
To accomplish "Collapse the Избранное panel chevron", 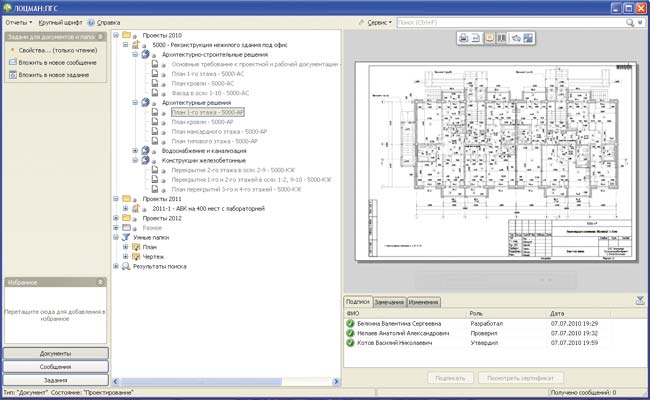I will (100, 282).
